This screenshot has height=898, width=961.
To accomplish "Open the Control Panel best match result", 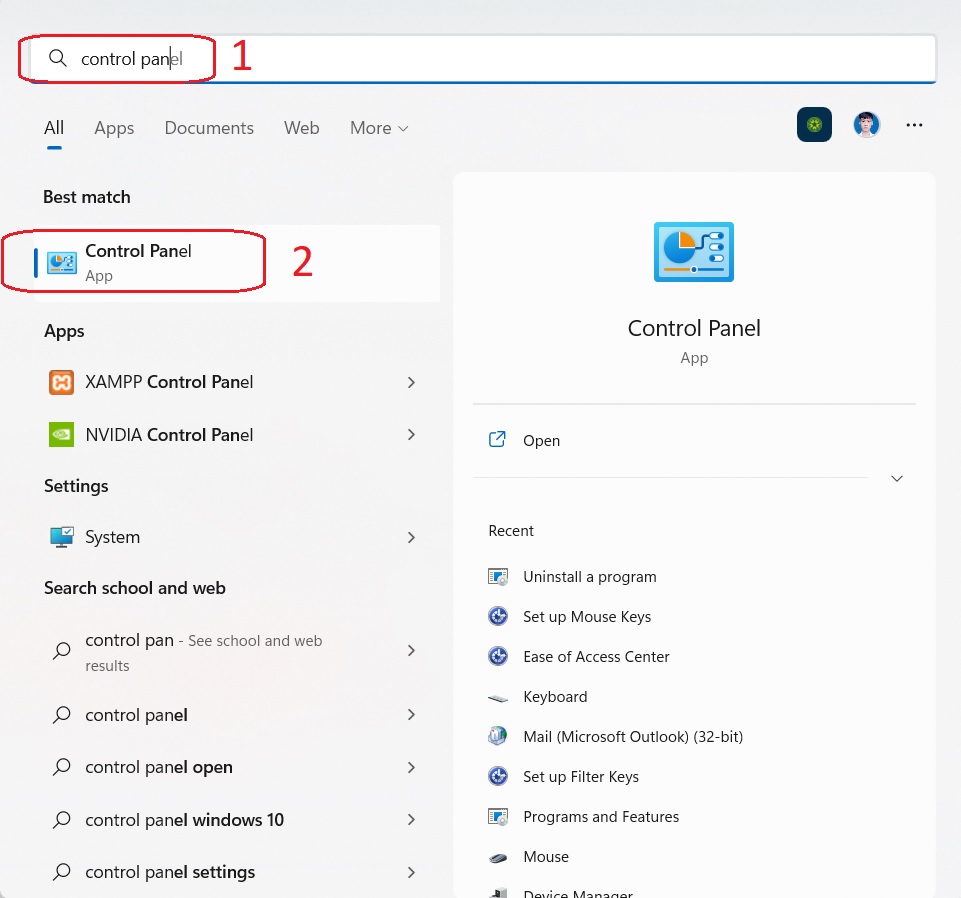I will [138, 262].
